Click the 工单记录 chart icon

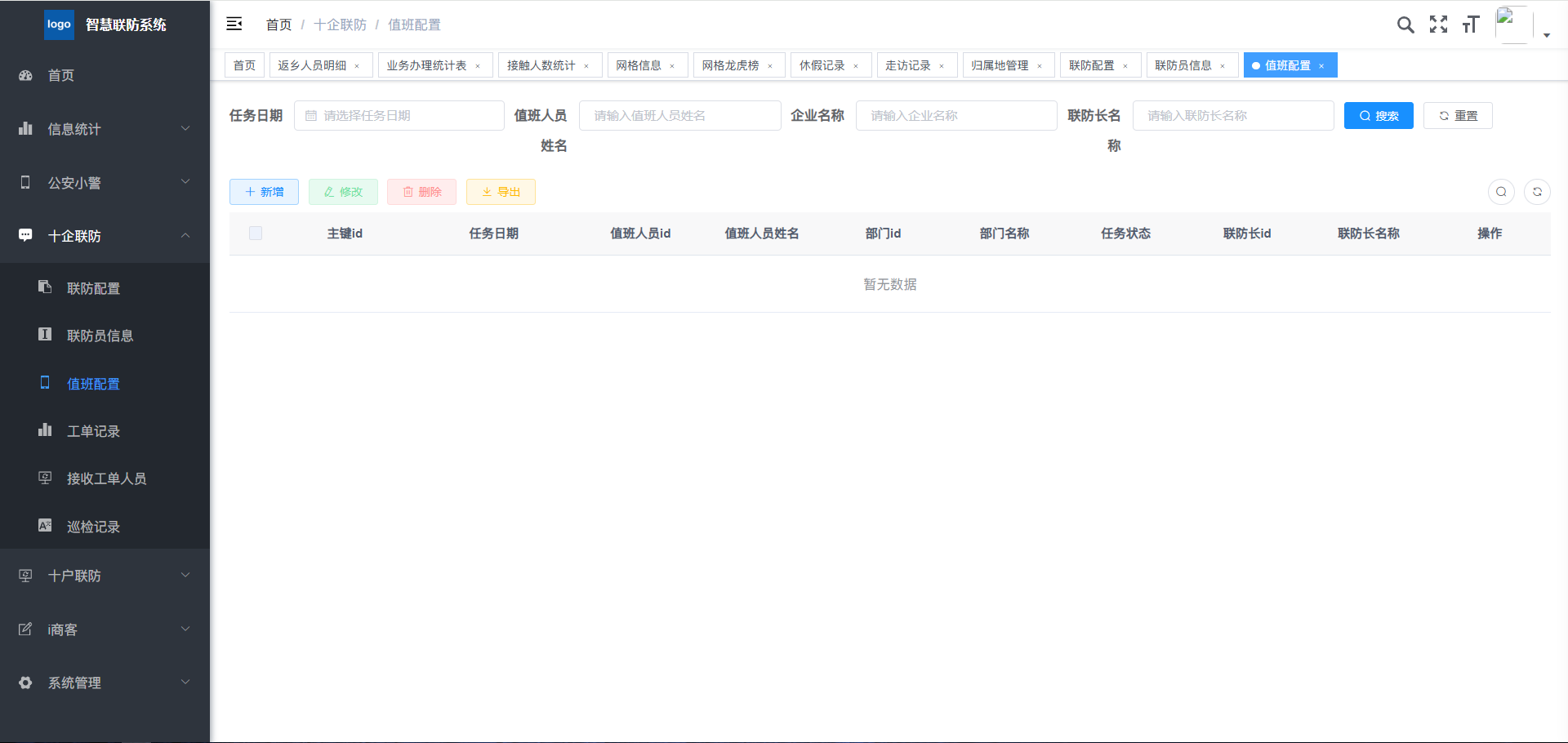click(45, 429)
